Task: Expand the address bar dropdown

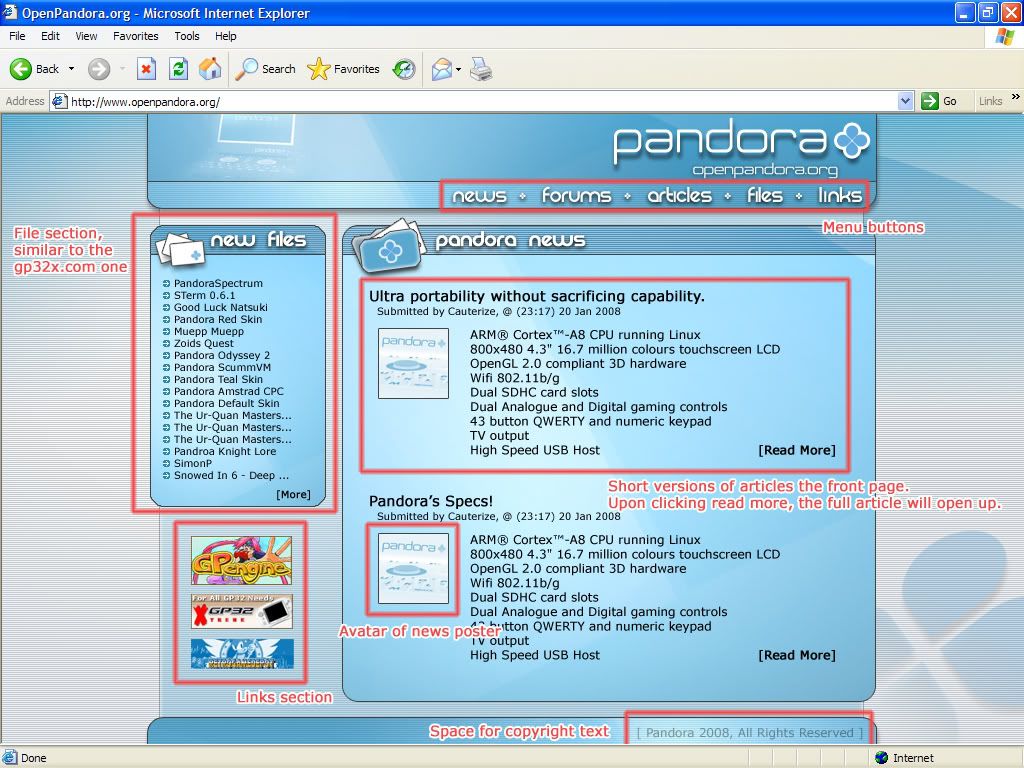Action: [905, 101]
